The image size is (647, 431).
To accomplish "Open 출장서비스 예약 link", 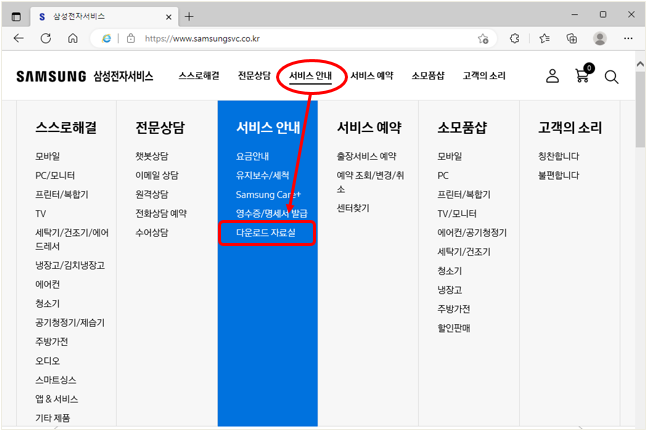I will [x=366, y=156].
